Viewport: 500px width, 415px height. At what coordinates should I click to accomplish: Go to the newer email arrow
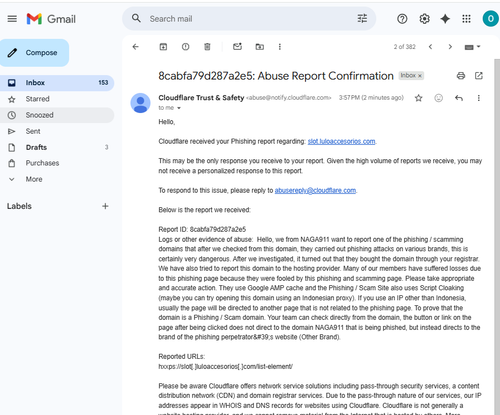[430, 47]
